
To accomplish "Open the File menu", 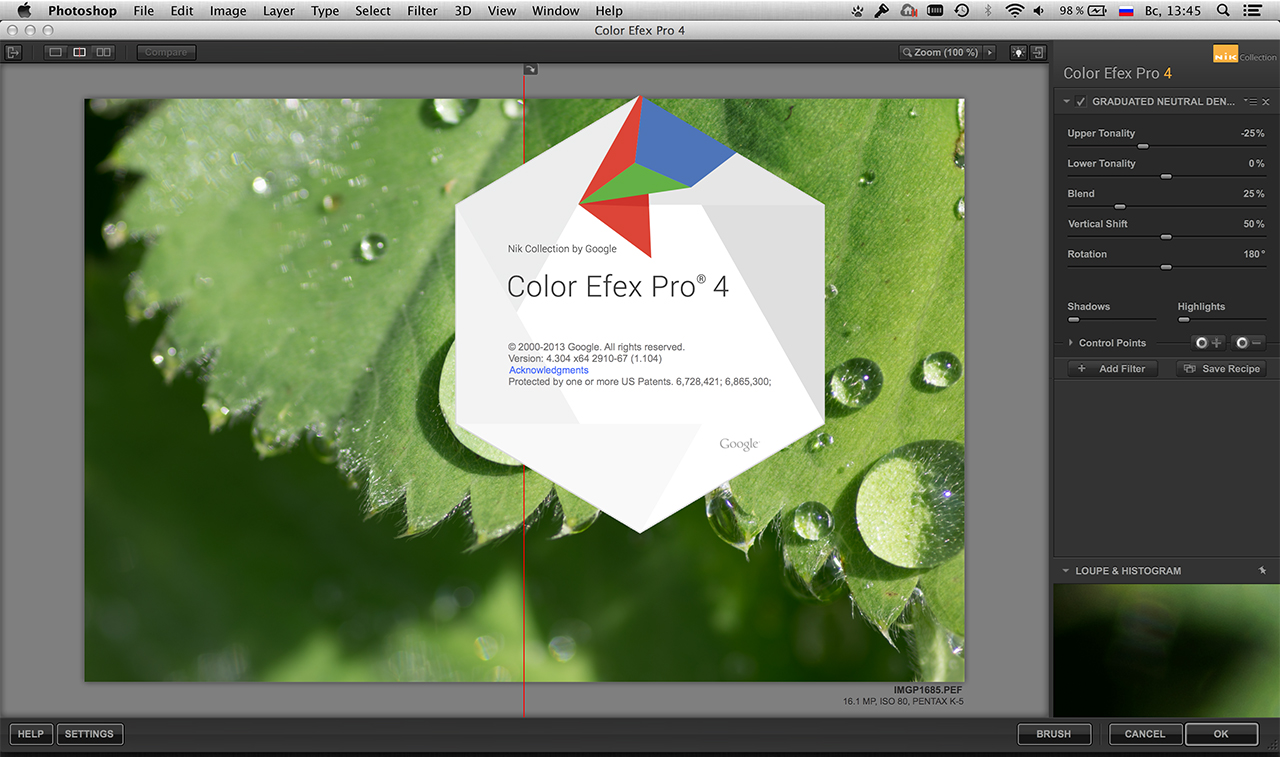I will pos(144,11).
